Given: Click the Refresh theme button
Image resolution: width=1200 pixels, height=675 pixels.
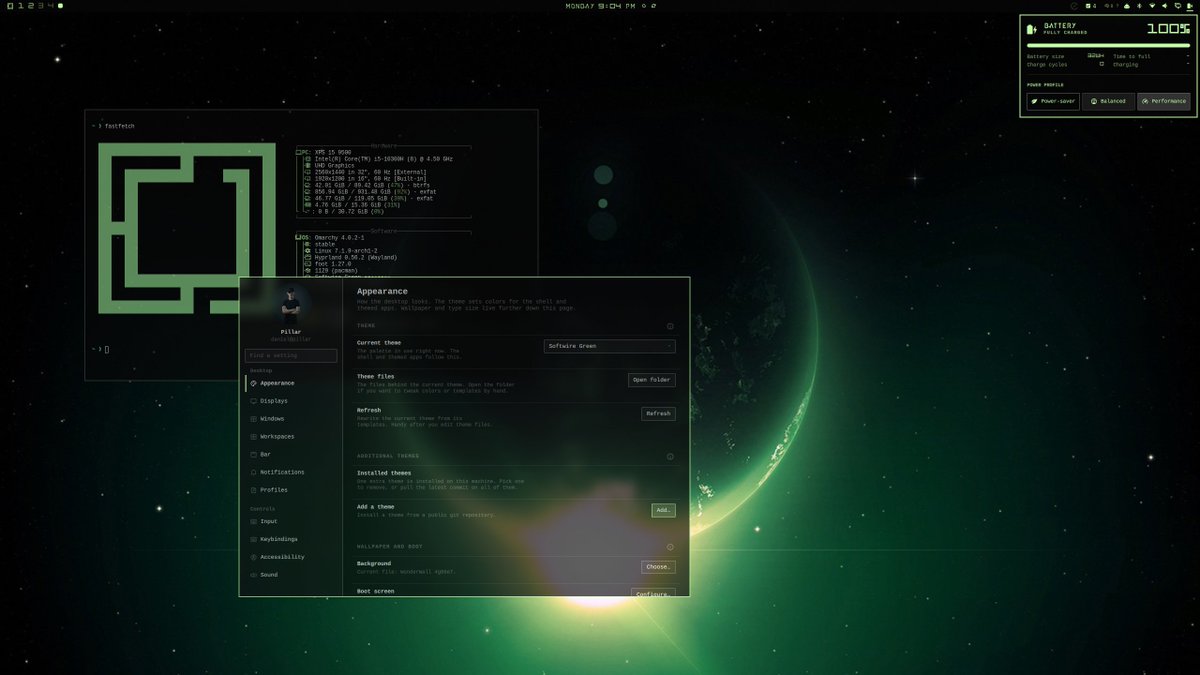Looking at the screenshot, I should tap(658, 413).
